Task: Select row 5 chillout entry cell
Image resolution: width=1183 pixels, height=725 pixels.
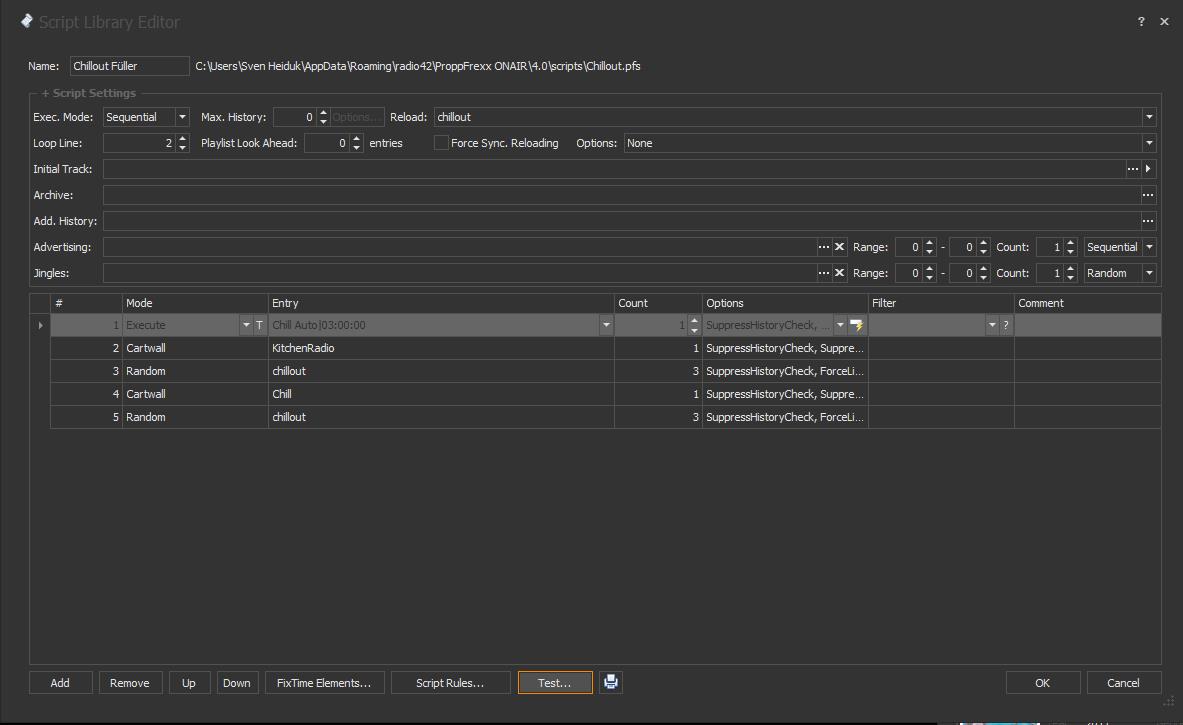Action: pos(441,417)
